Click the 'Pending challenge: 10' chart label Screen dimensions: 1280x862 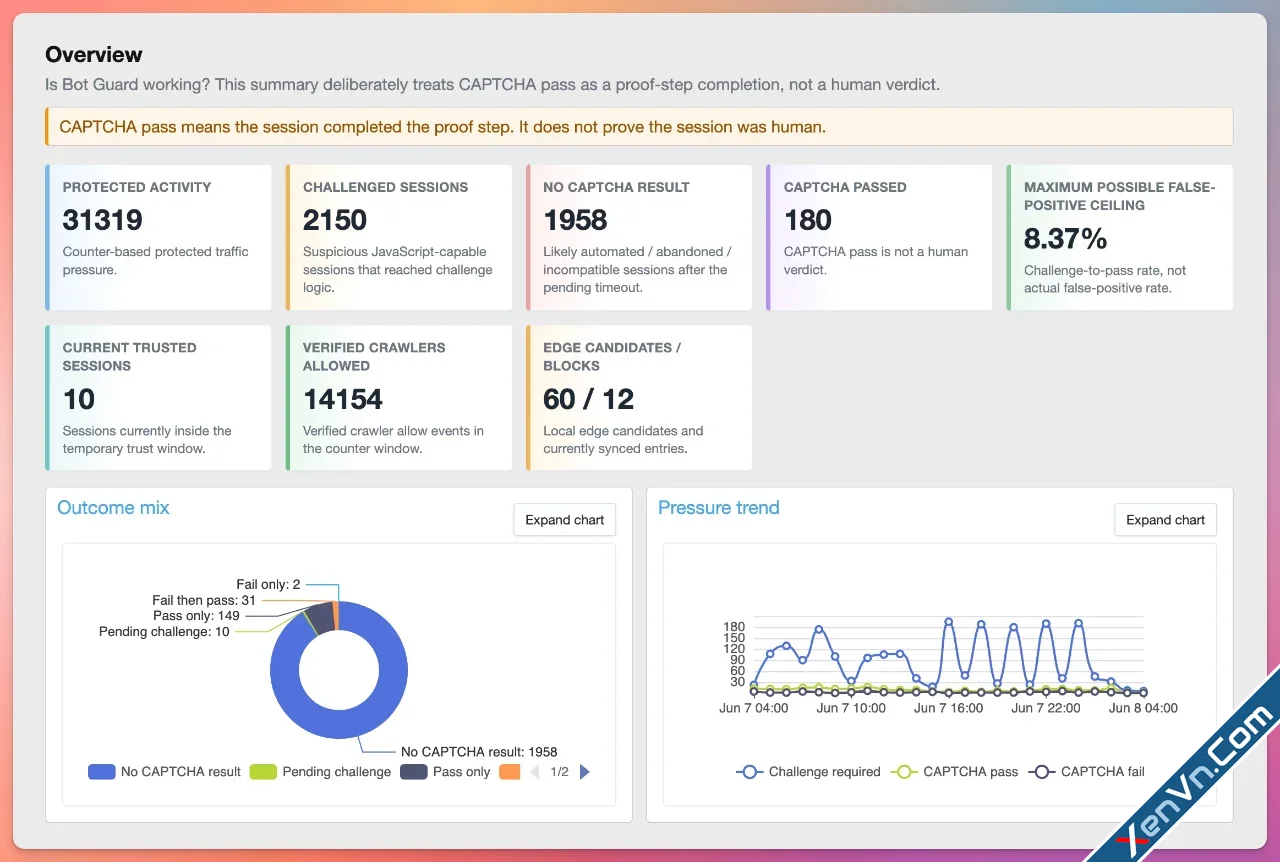click(164, 632)
